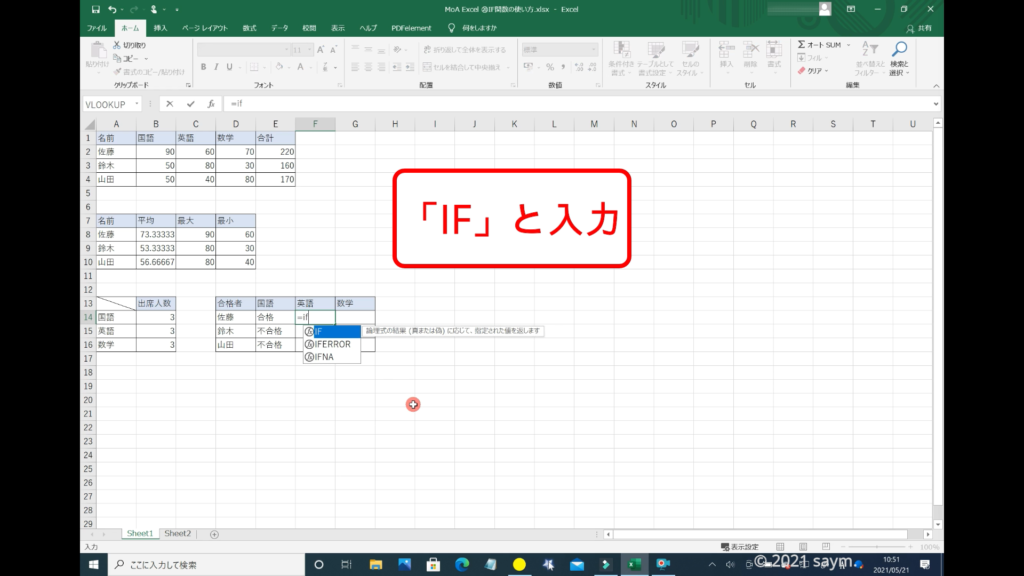The height and width of the screenshot is (576, 1024).
Task: Expand the formula bar with chevron
Action: [x=936, y=103]
